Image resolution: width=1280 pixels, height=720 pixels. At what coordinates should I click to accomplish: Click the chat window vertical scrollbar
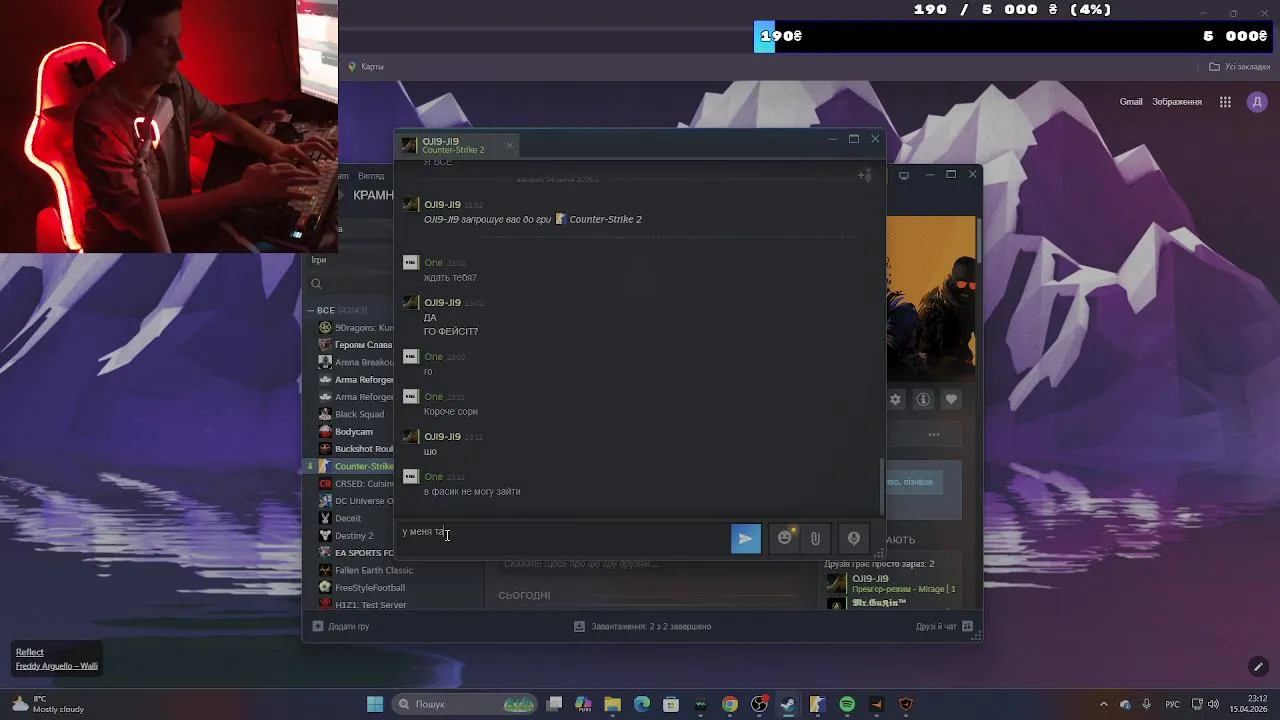pyautogui.click(x=881, y=485)
